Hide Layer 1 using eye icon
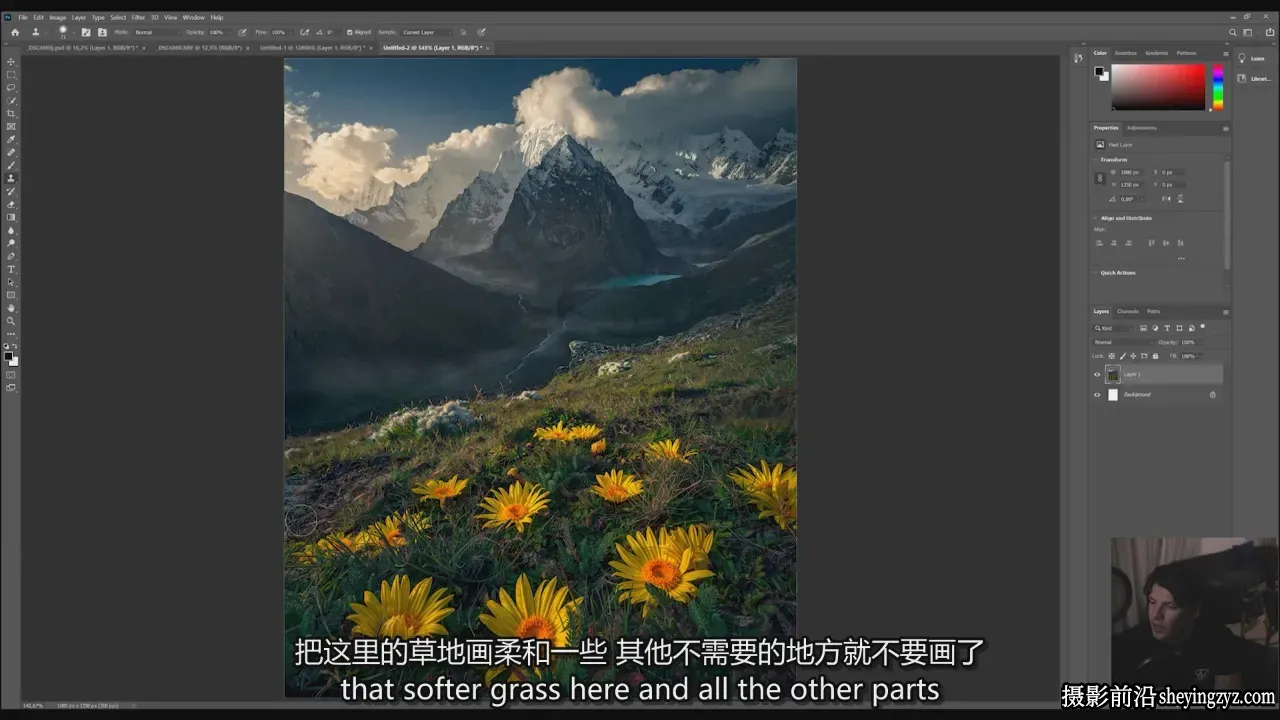This screenshot has width=1280, height=720. coord(1097,374)
